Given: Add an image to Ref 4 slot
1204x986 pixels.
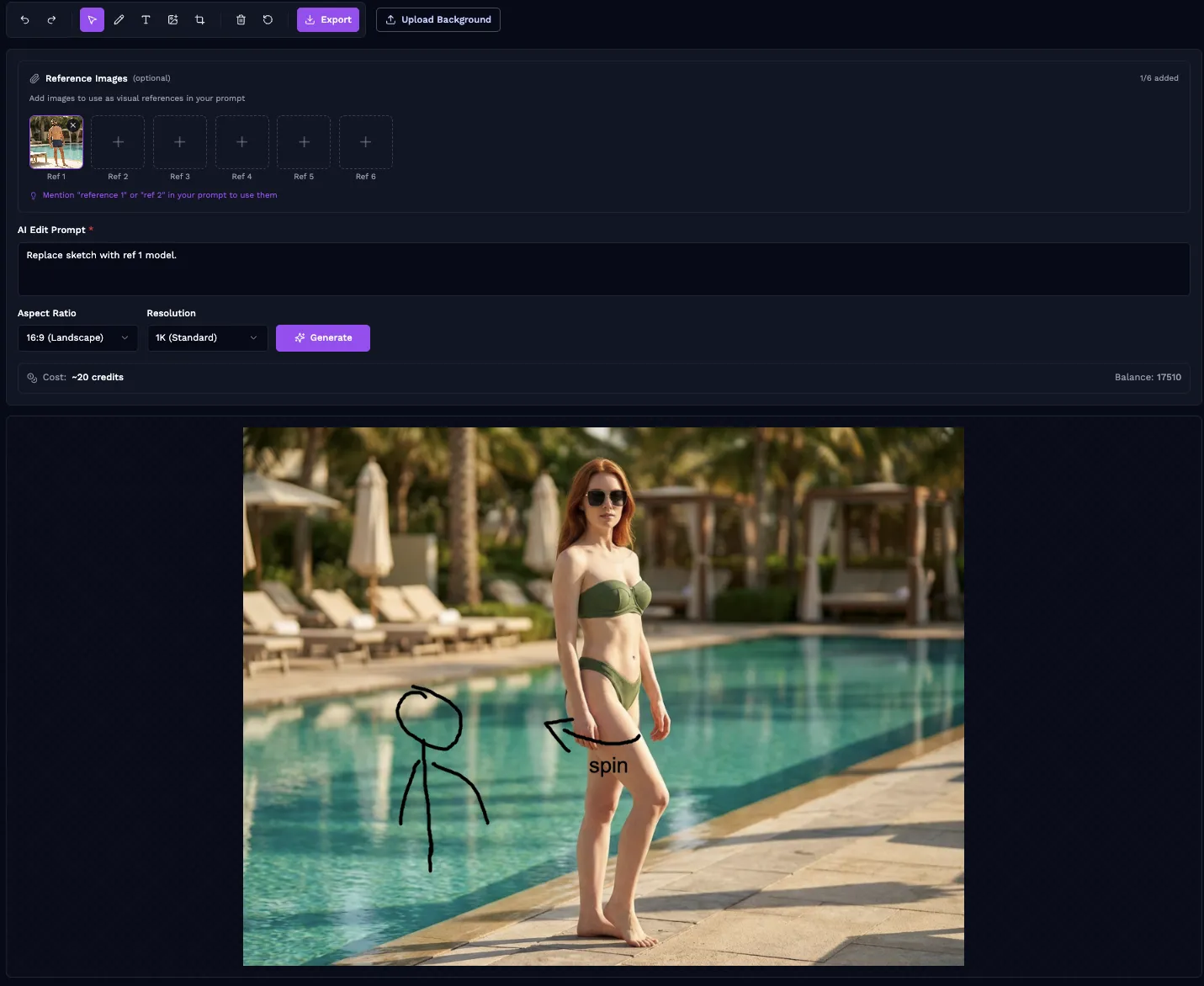Looking at the screenshot, I should click(x=241, y=142).
